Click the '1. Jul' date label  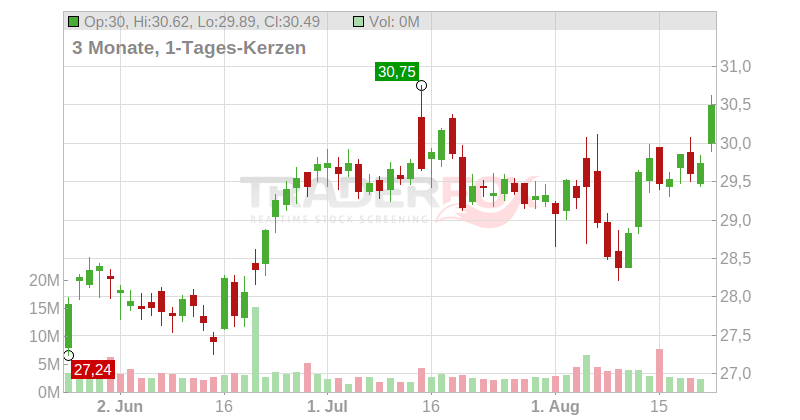tap(327, 407)
